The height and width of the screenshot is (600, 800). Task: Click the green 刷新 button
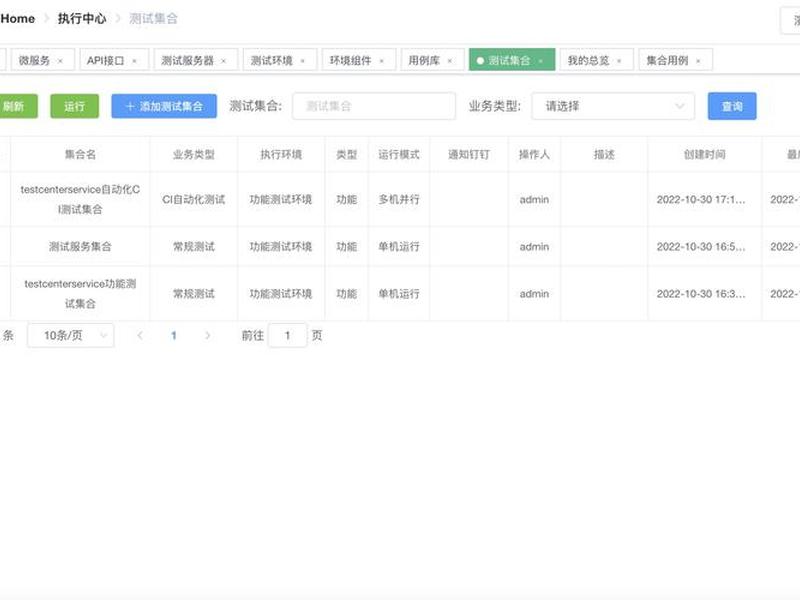[x=17, y=106]
